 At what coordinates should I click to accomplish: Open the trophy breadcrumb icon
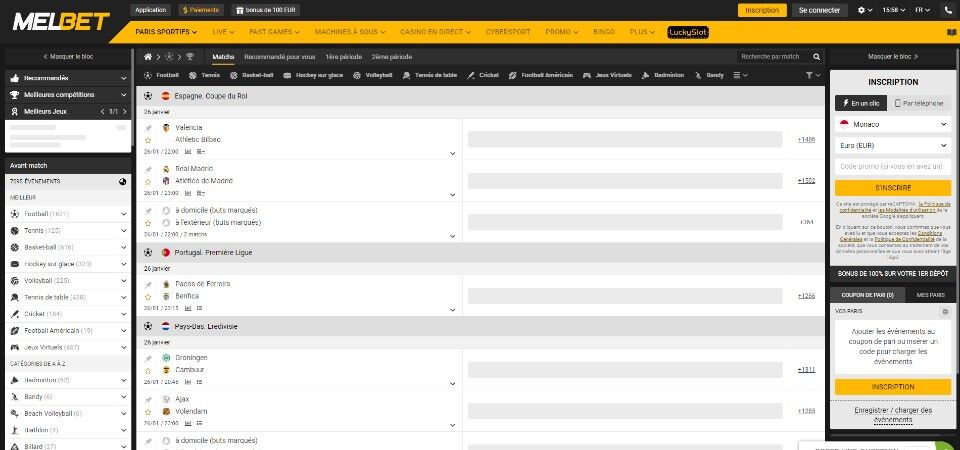click(x=190, y=57)
